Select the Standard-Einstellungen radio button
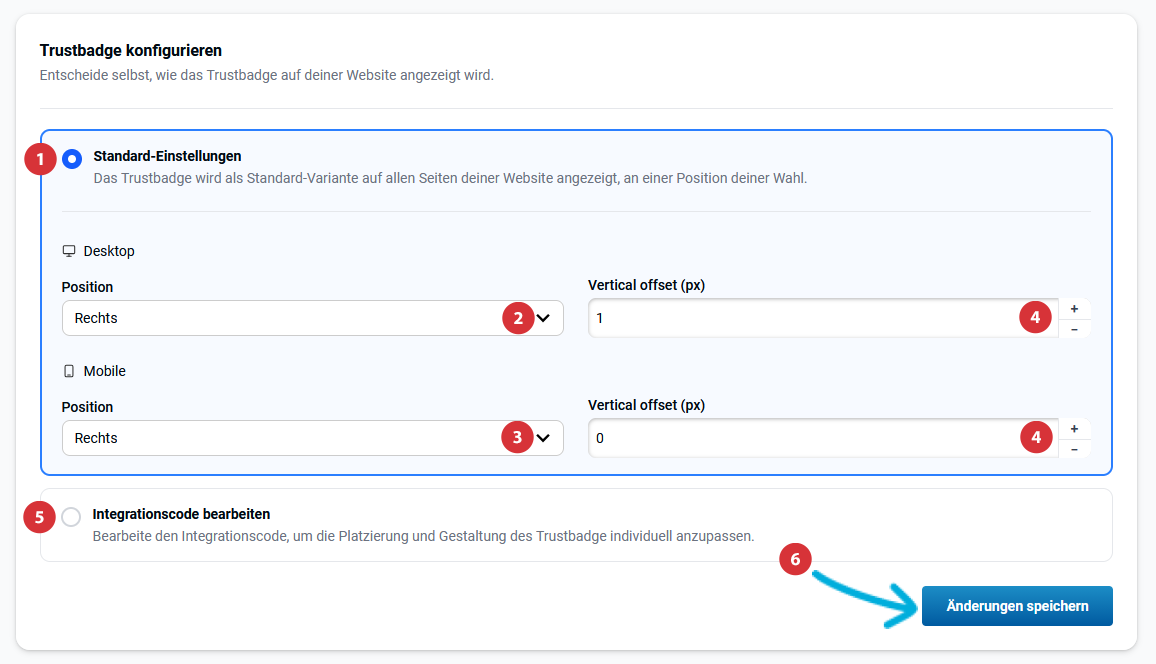Image resolution: width=1156 pixels, height=664 pixels. click(72, 159)
